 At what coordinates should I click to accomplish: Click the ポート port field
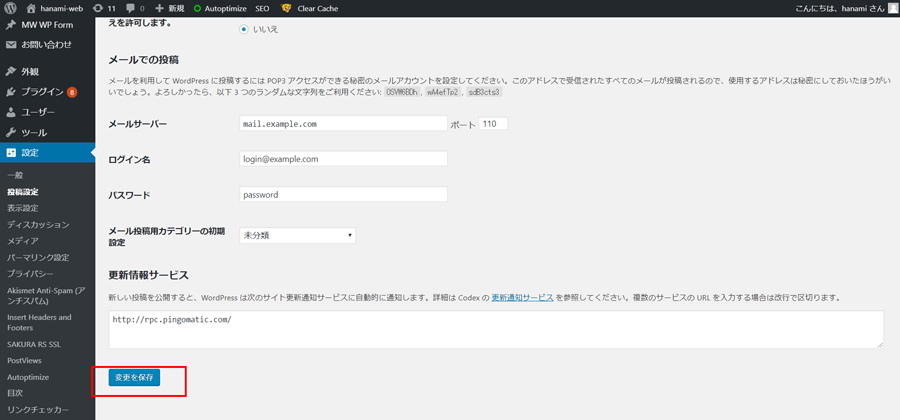[x=493, y=124]
